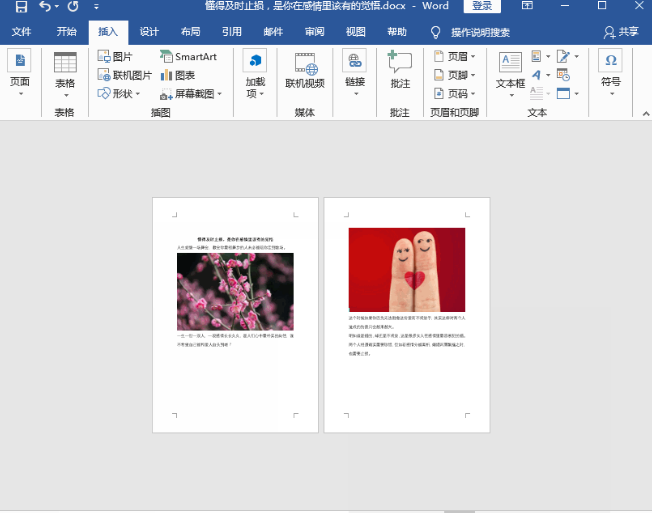Insert a SmartArt graphic
Screen dimensions: 652x513
point(188,57)
